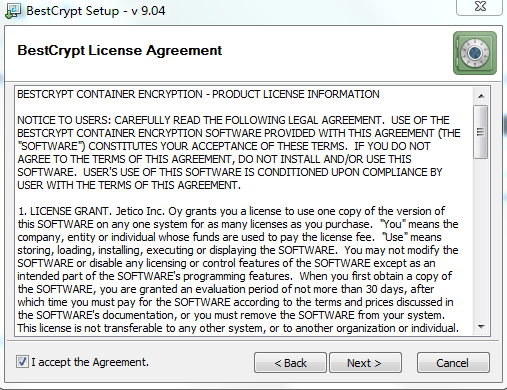The image size is (507, 390).
Task: Click the BestCrypt Setup title bar icon
Action: pos(13,11)
